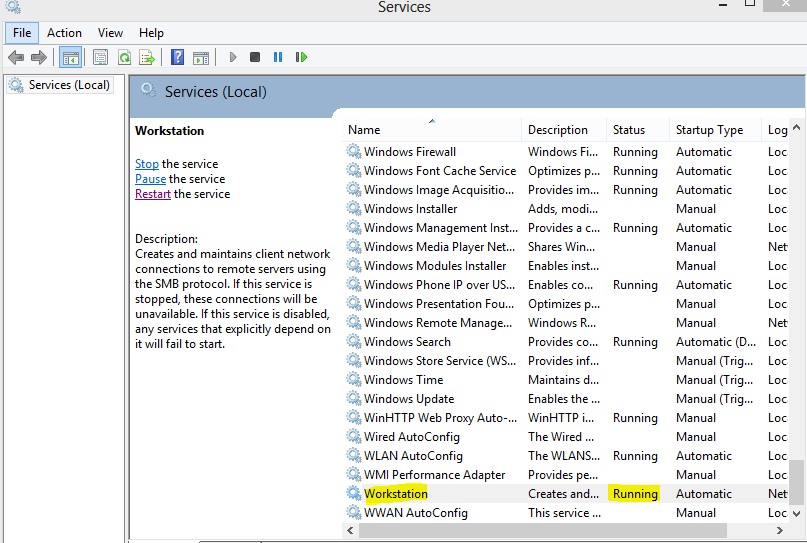
Task: Click Automatic (D... startup type of Windows Search
Action: pyautogui.click(x=715, y=341)
